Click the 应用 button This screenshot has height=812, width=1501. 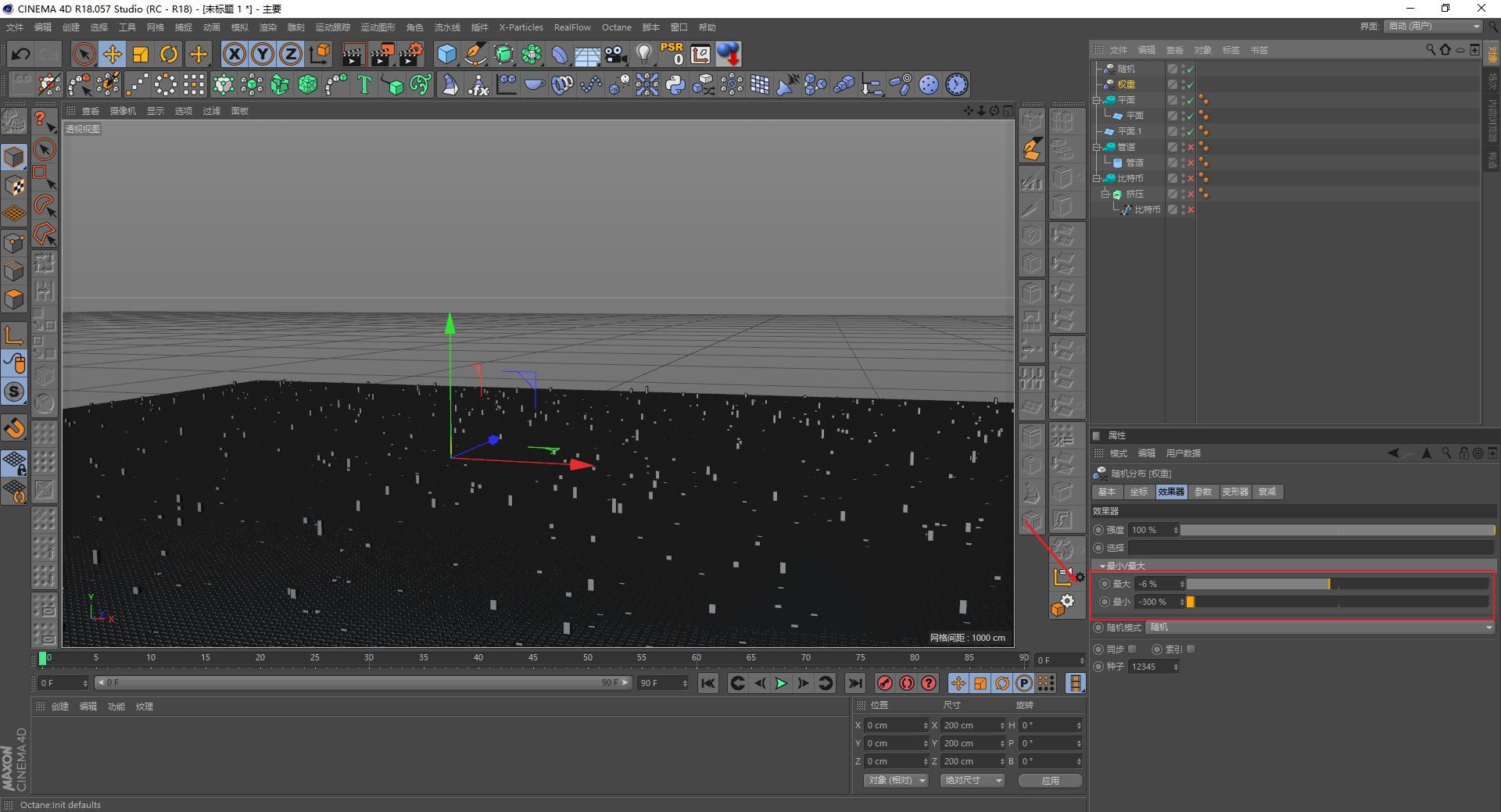1050,781
